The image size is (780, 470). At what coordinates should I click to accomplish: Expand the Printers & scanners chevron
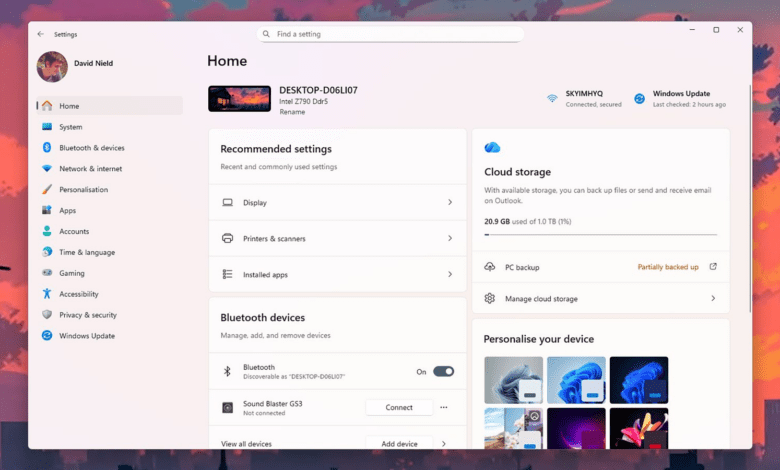point(450,238)
